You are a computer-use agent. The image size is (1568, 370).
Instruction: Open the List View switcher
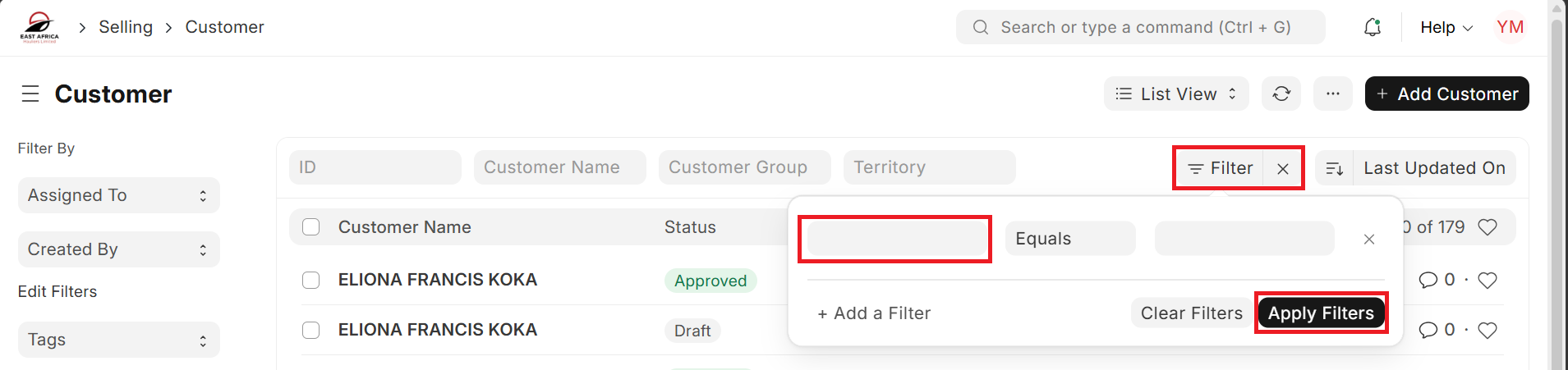tap(1175, 94)
